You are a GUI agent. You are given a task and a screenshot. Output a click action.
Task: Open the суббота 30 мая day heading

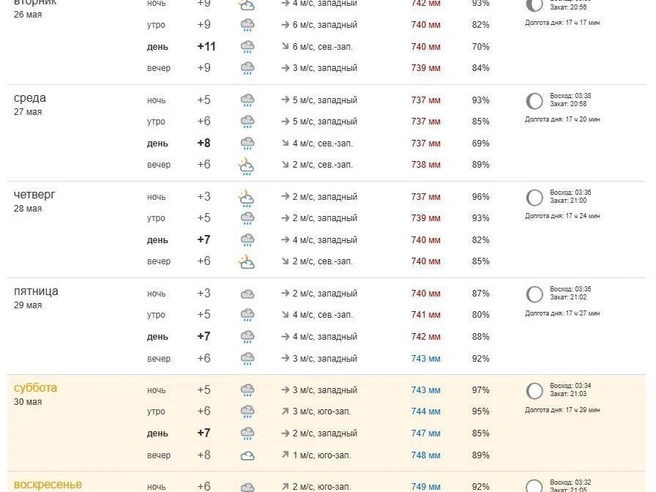[36, 394]
